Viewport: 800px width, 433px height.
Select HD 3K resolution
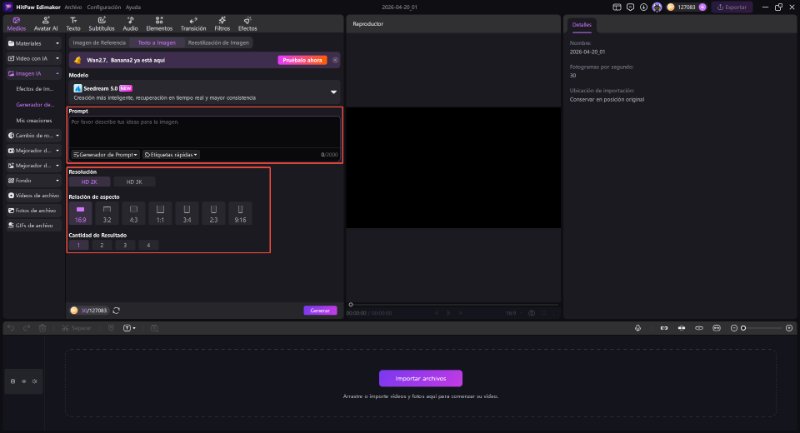pyautogui.click(x=134, y=182)
